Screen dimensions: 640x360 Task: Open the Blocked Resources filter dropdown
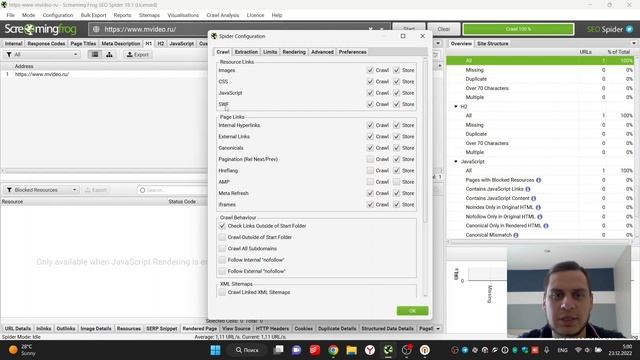click(x=42, y=190)
